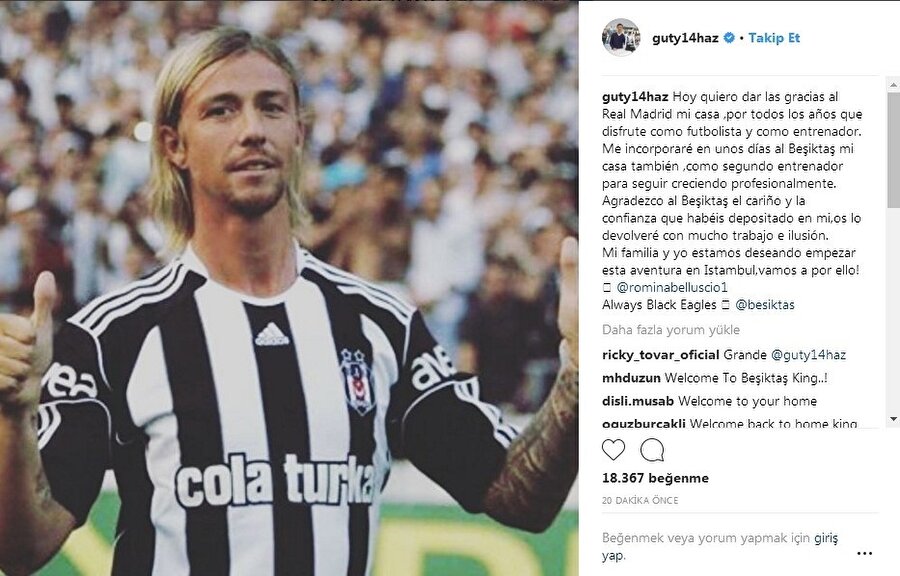View who liked via 18.367 beğenme
The height and width of the screenshot is (576, 900).
coord(655,478)
